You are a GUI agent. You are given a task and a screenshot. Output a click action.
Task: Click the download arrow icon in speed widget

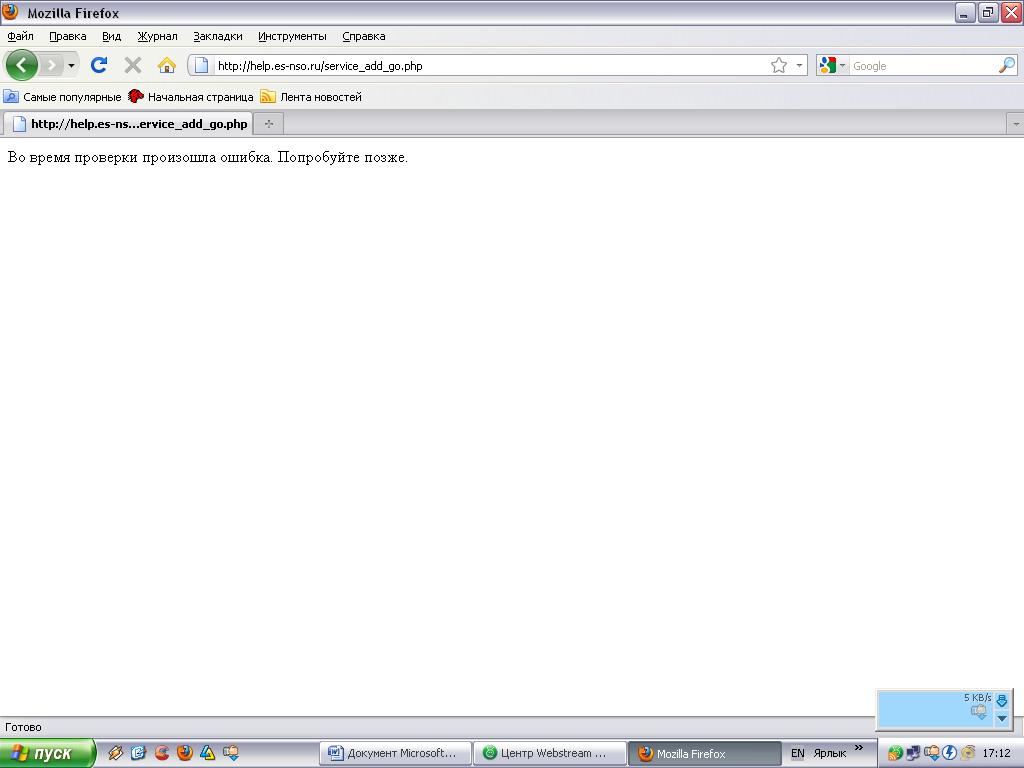(x=1002, y=700)
